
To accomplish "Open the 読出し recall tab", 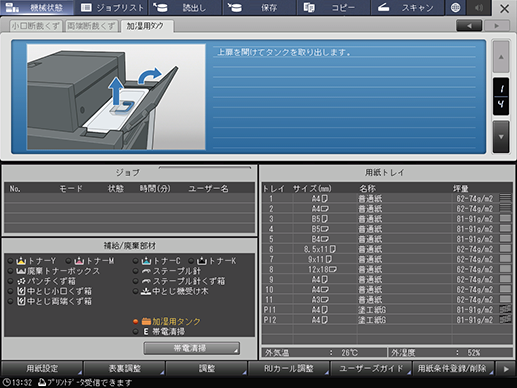I will [x=185, y=7].
